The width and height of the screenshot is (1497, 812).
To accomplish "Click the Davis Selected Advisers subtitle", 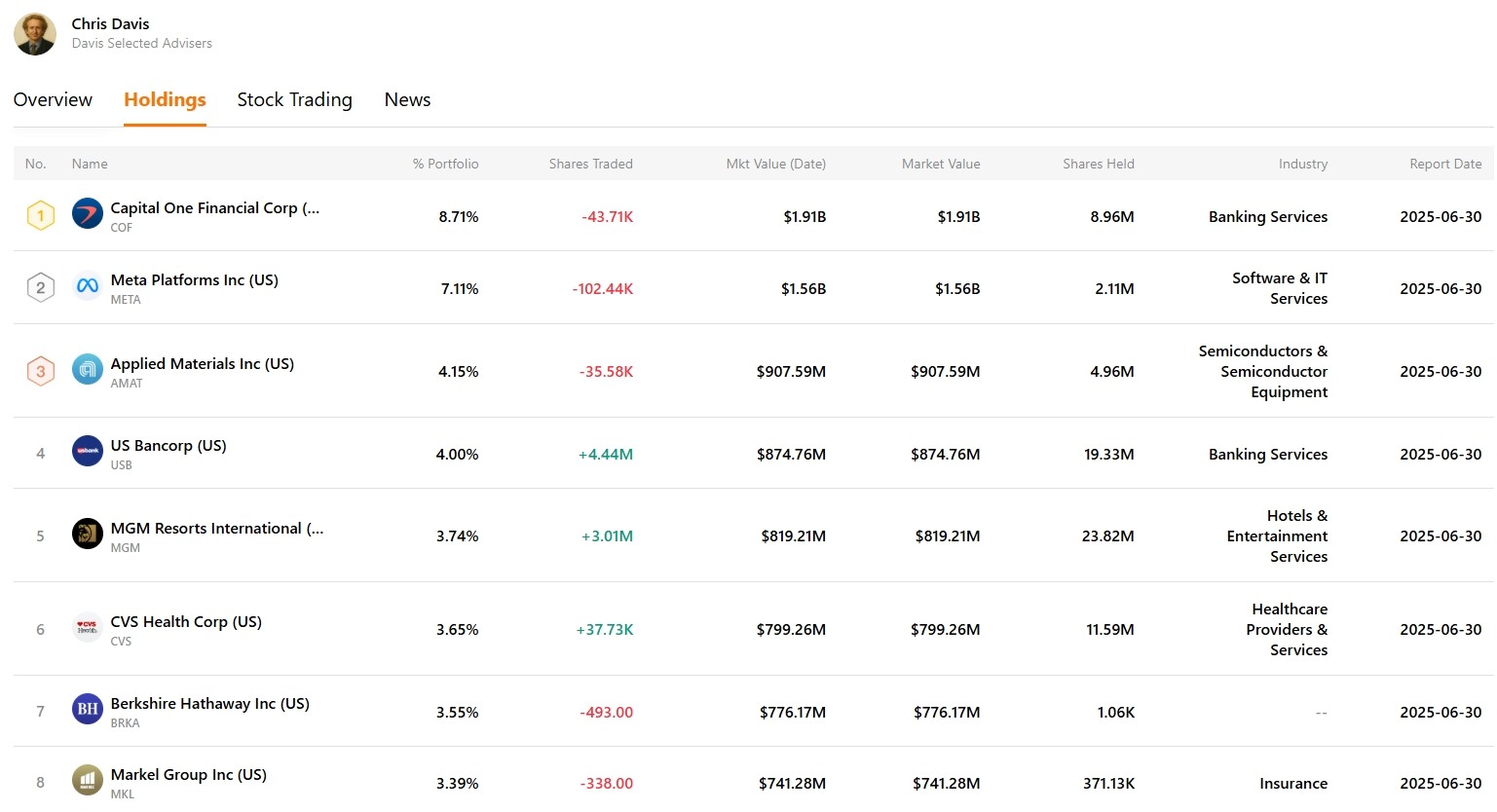I will (x=141, y=43).
